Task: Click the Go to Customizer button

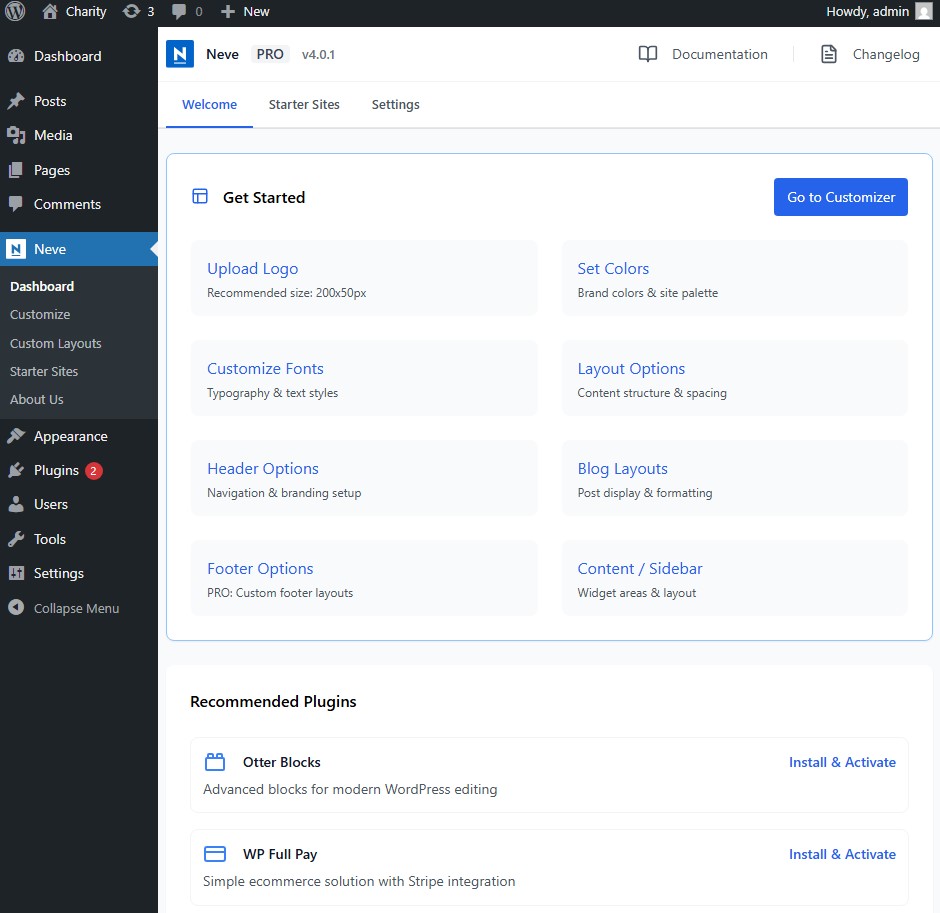Action: [x=840, y=197]
